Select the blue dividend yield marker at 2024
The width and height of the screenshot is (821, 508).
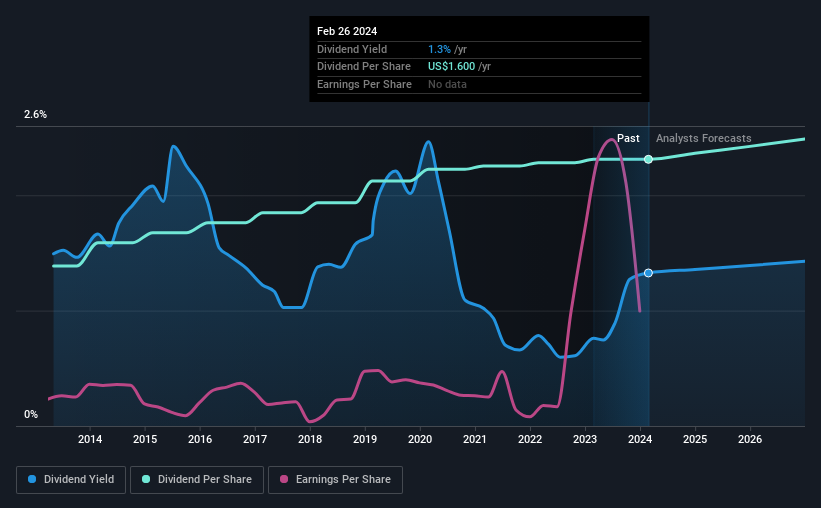[x=648, y=273]
